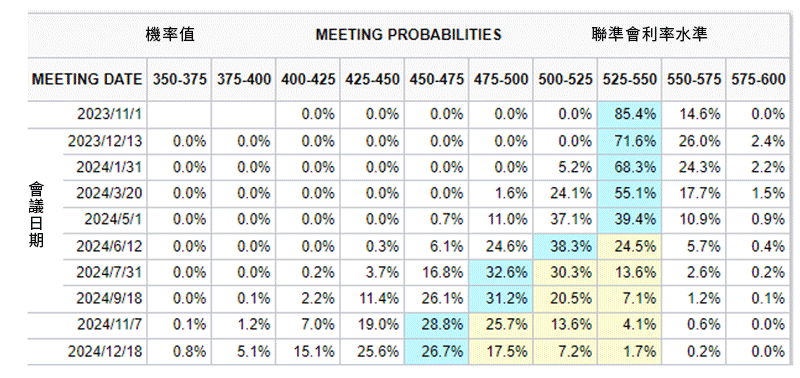The height and width of the screenshot is (378, 800).
Task: Click the 450-475 column header
Action: point(436,80)
